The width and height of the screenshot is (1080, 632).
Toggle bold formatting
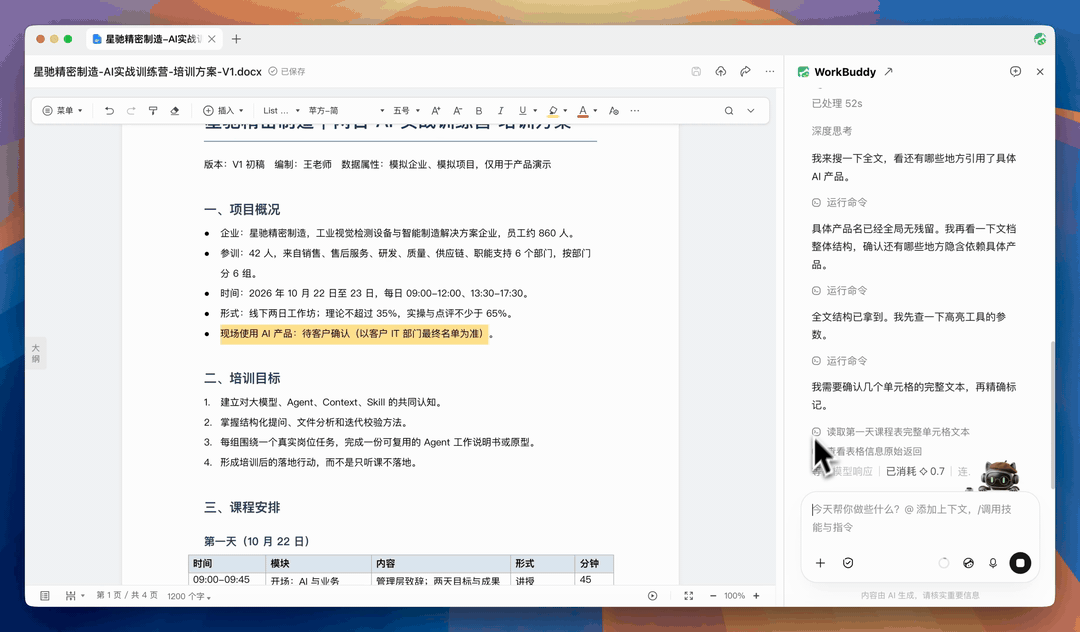[x=479, y=110]
